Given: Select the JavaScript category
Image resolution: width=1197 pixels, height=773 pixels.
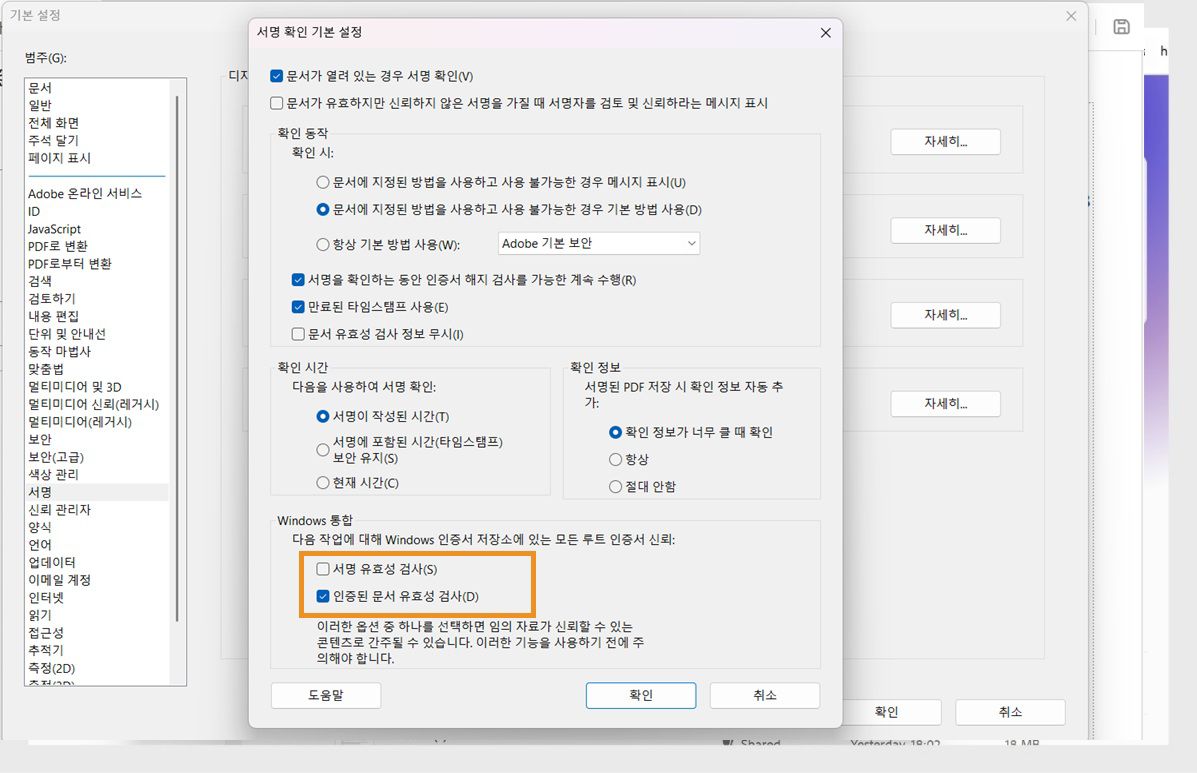Looking at the screenshot, I should 54,228.
